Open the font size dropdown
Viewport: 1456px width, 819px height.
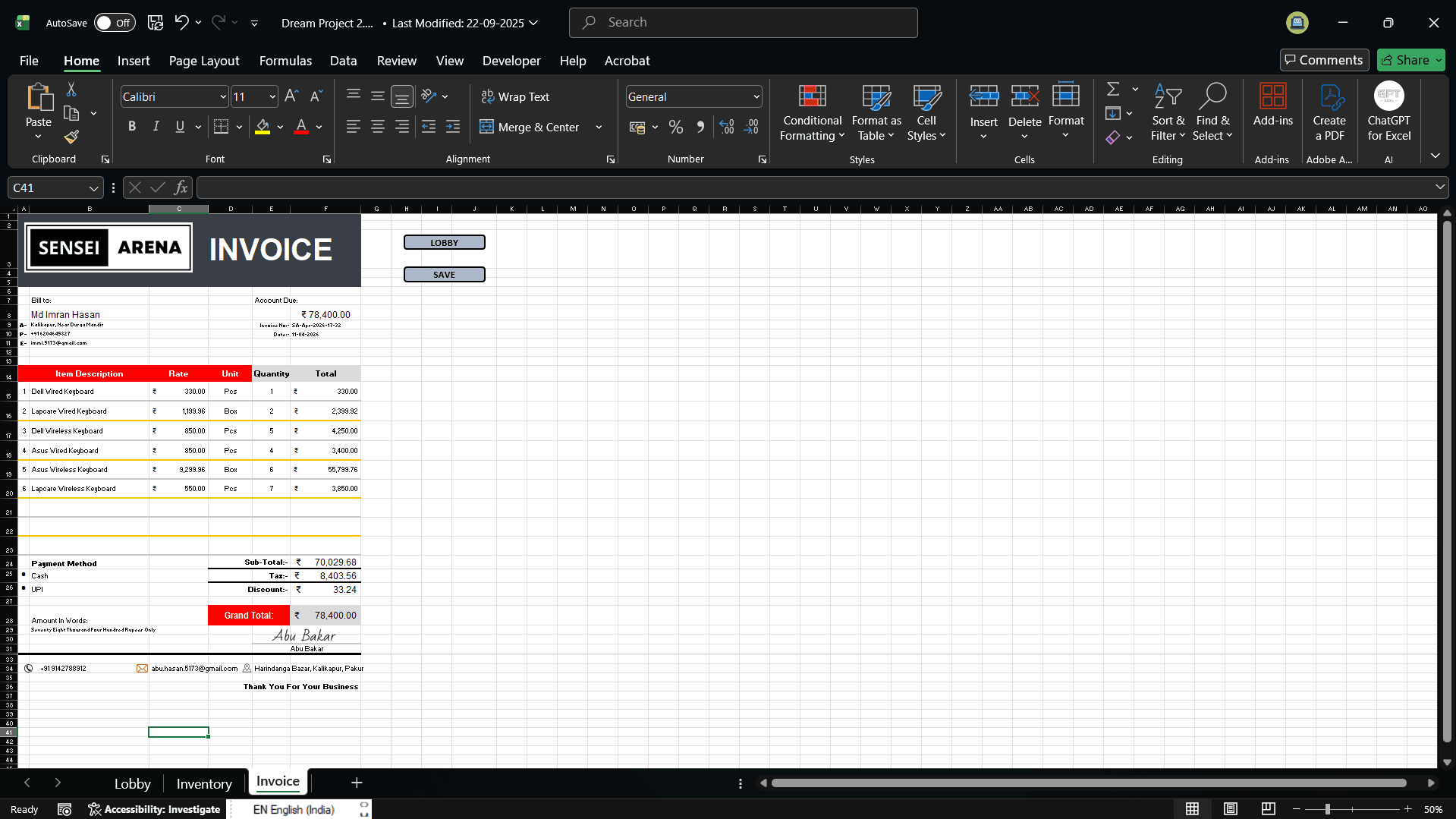[272, 97]
